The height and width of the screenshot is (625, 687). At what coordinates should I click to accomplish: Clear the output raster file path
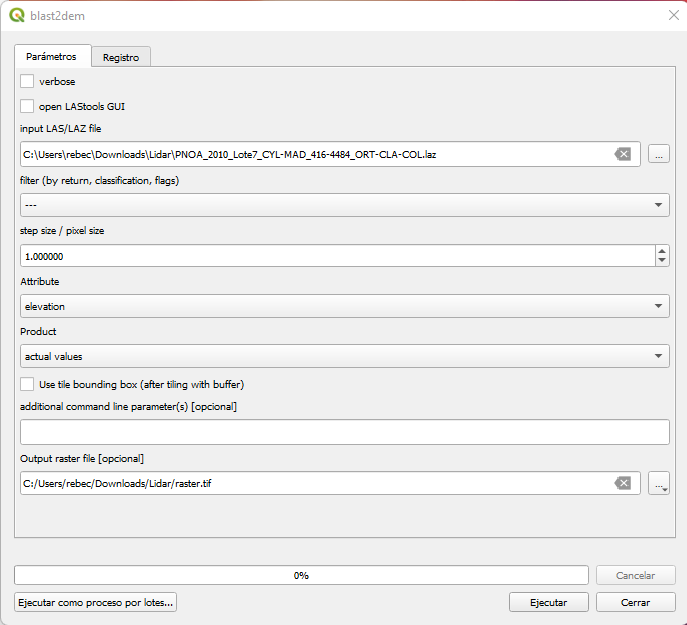click(x=622, y=483)
